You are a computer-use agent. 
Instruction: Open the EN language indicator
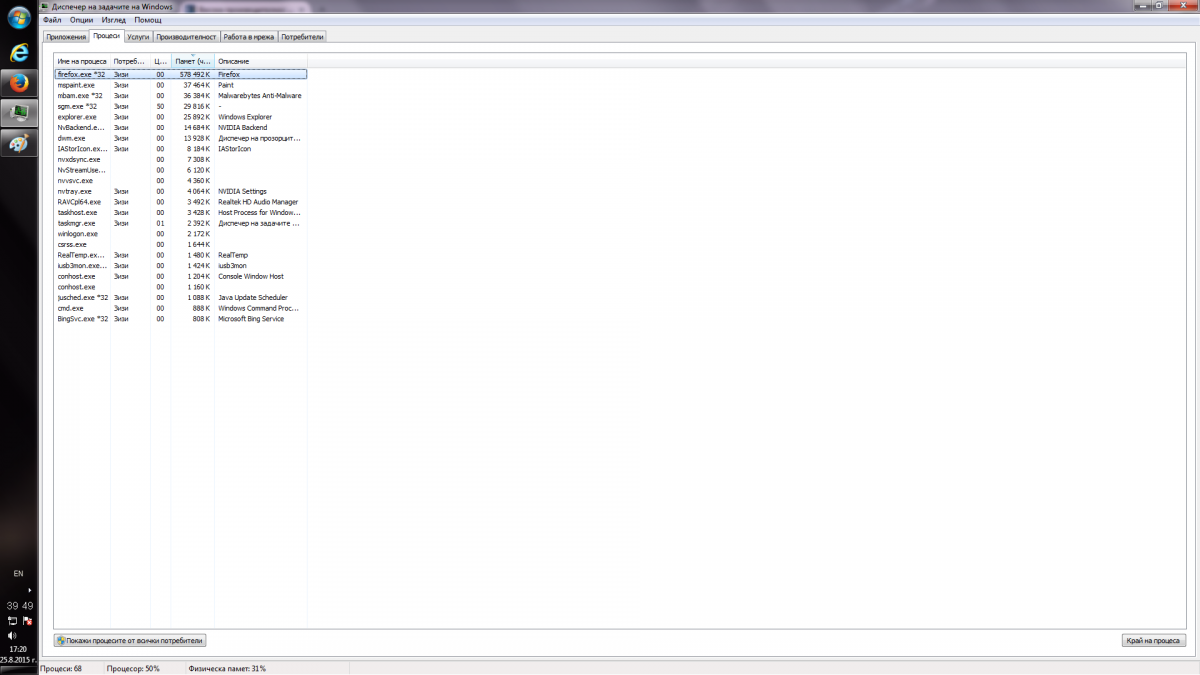(x=18, y=574)
